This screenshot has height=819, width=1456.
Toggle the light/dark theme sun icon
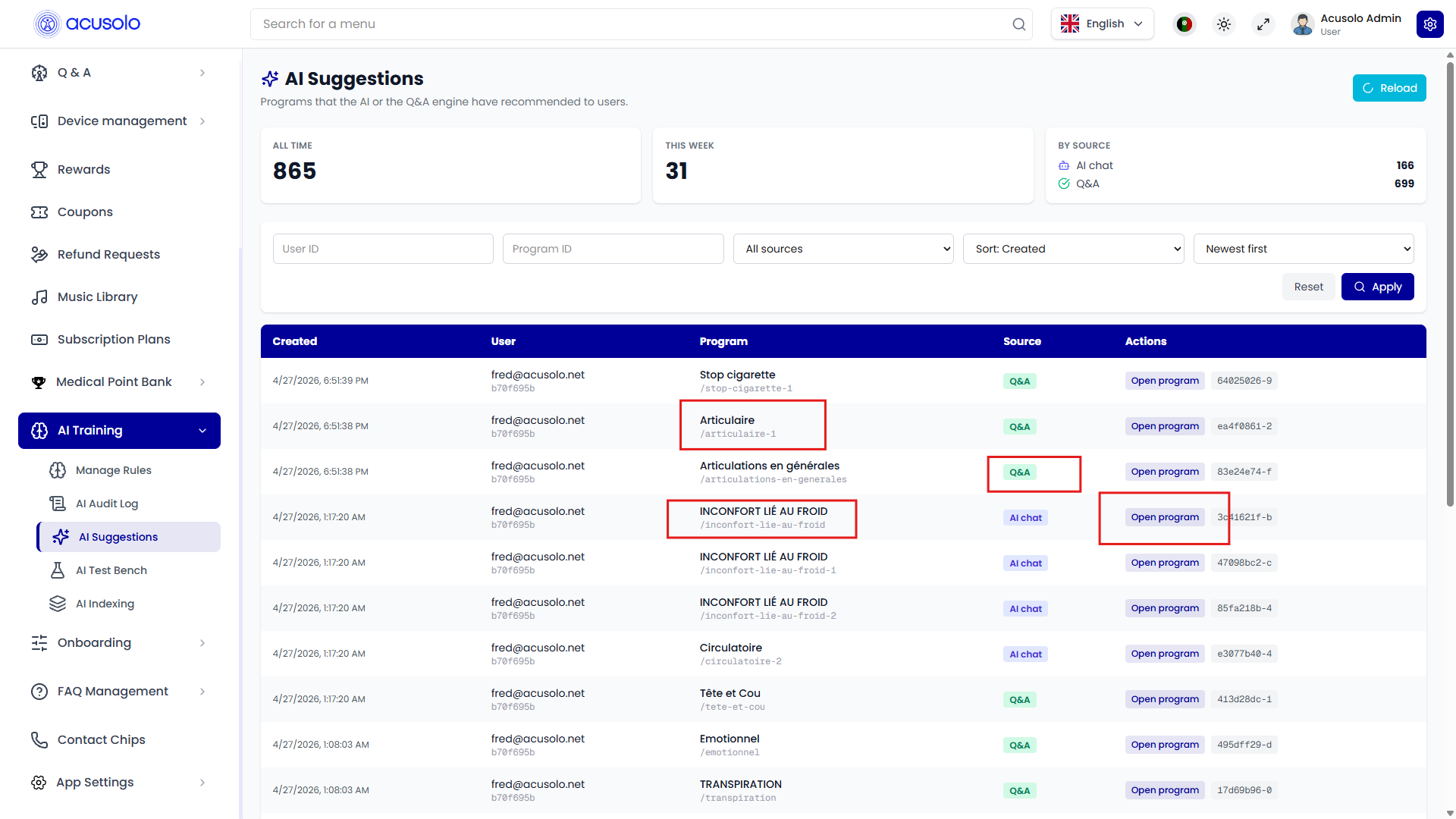click(x=1224, y=24)
